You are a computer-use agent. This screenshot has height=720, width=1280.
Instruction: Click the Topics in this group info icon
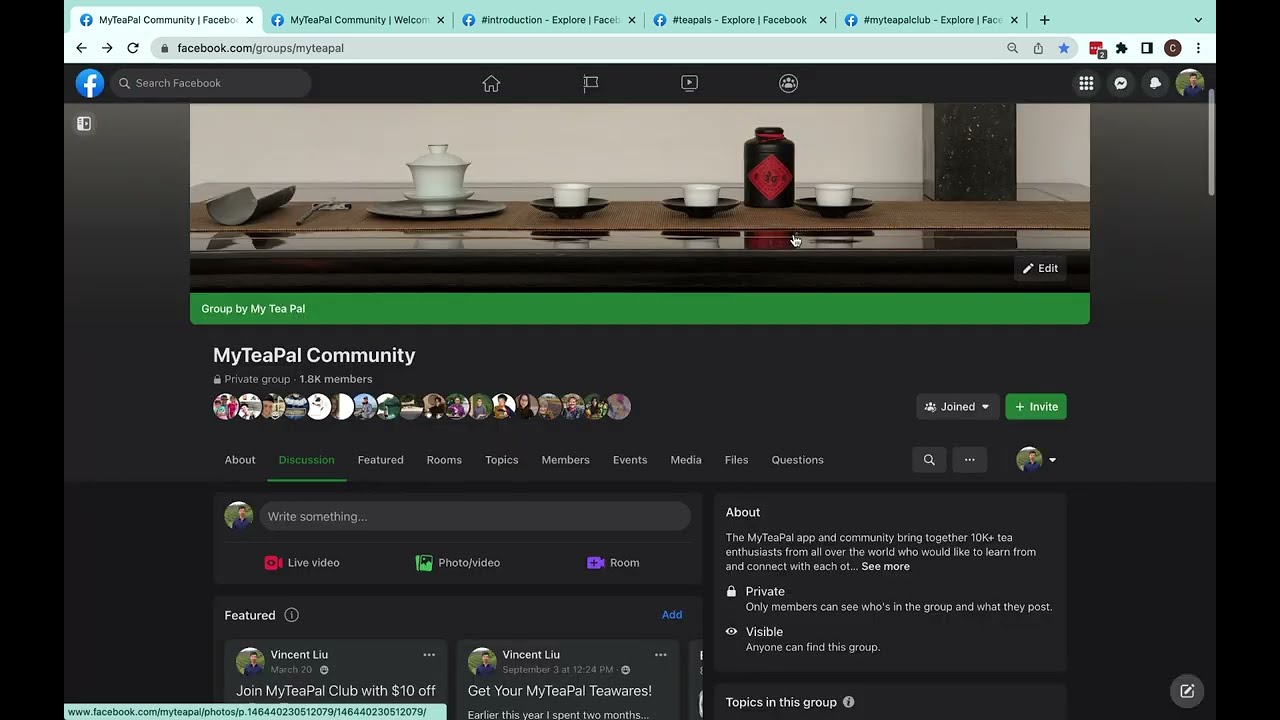coord(848,702)
